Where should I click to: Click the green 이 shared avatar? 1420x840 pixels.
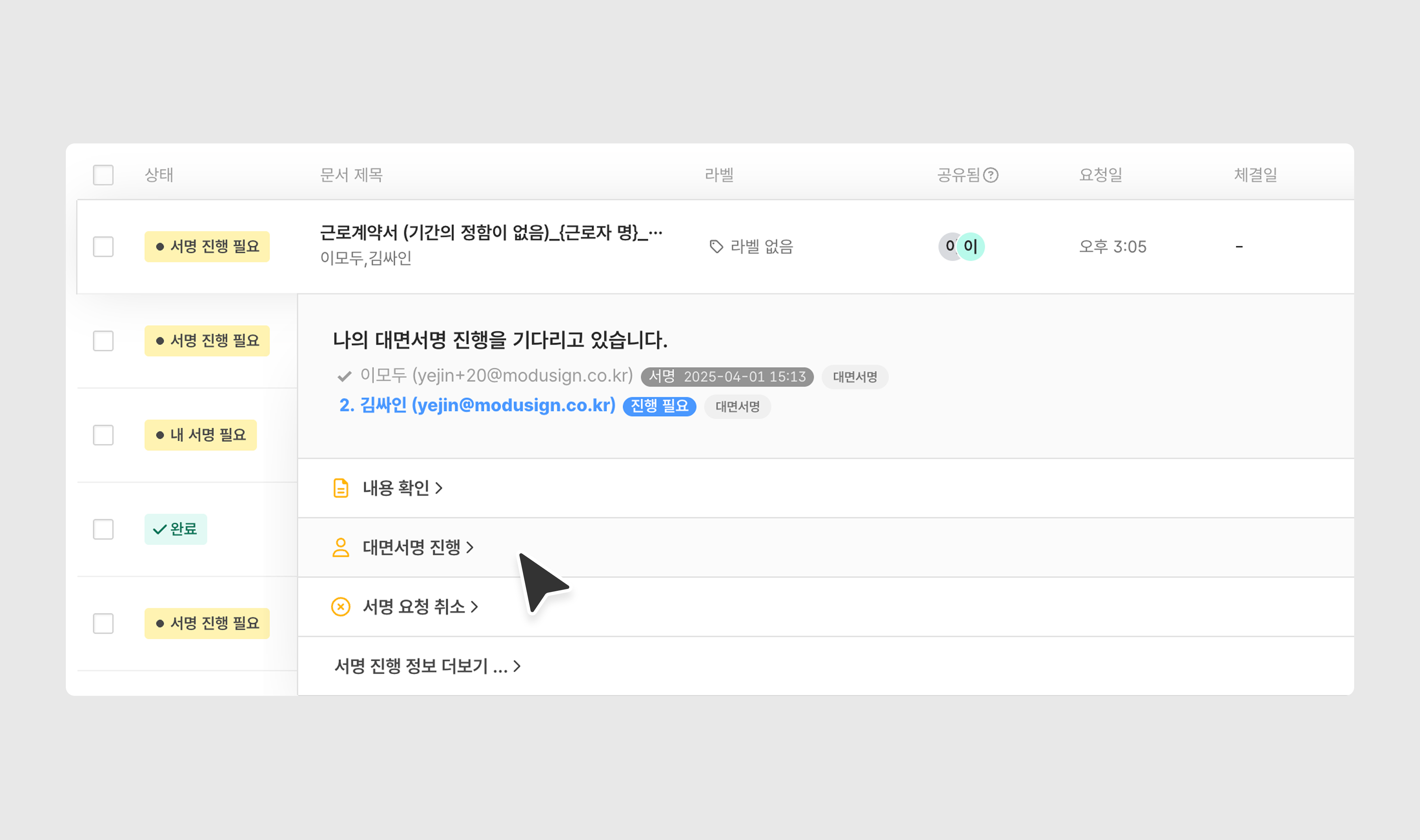pos(972,247)
